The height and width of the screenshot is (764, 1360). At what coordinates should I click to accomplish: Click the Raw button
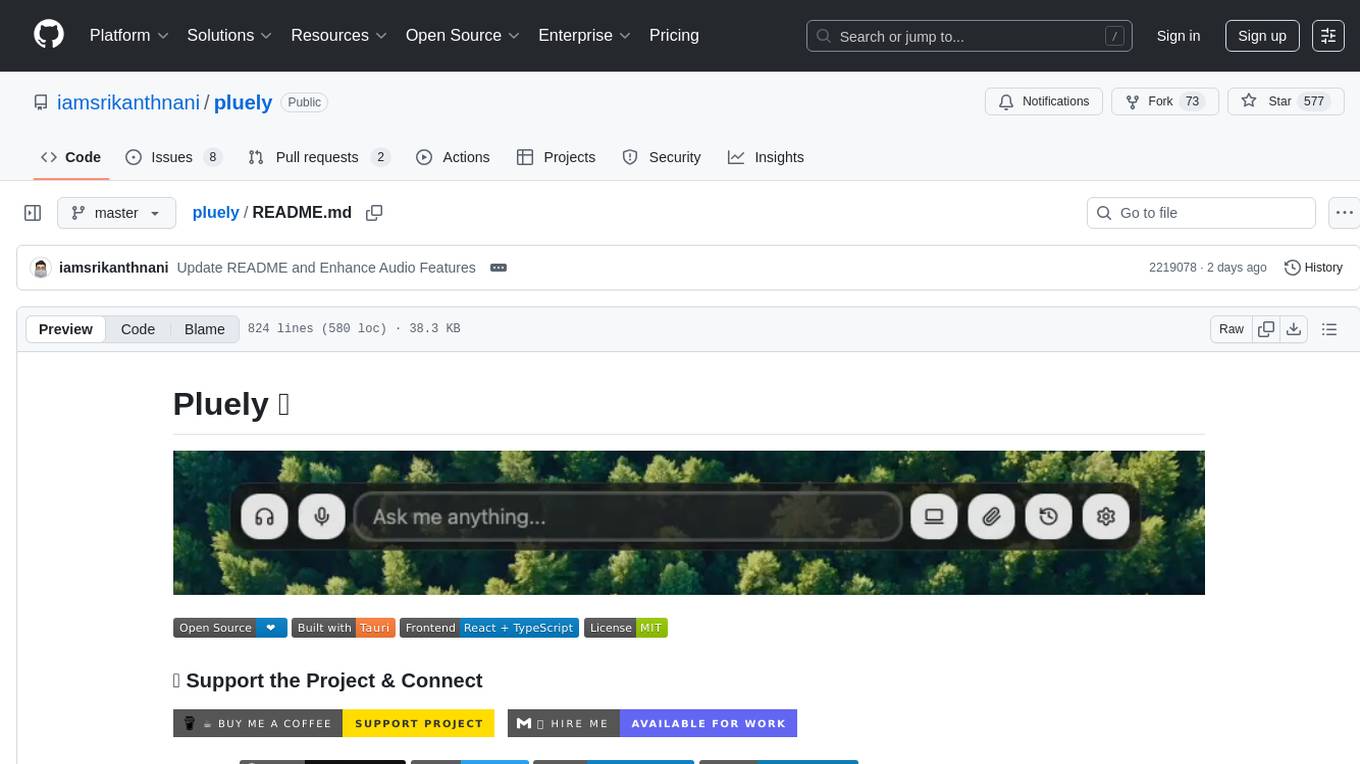(x=1231, y=329)
